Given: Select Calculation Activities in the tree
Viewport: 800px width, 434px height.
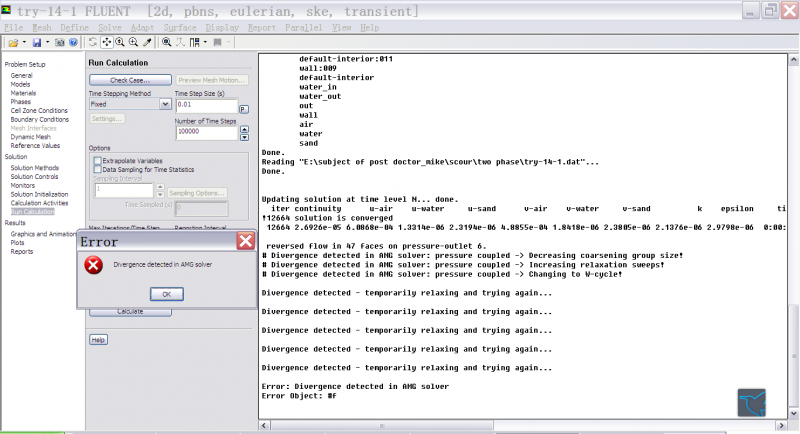Looking at the screenshot, I should coord(39,203).
